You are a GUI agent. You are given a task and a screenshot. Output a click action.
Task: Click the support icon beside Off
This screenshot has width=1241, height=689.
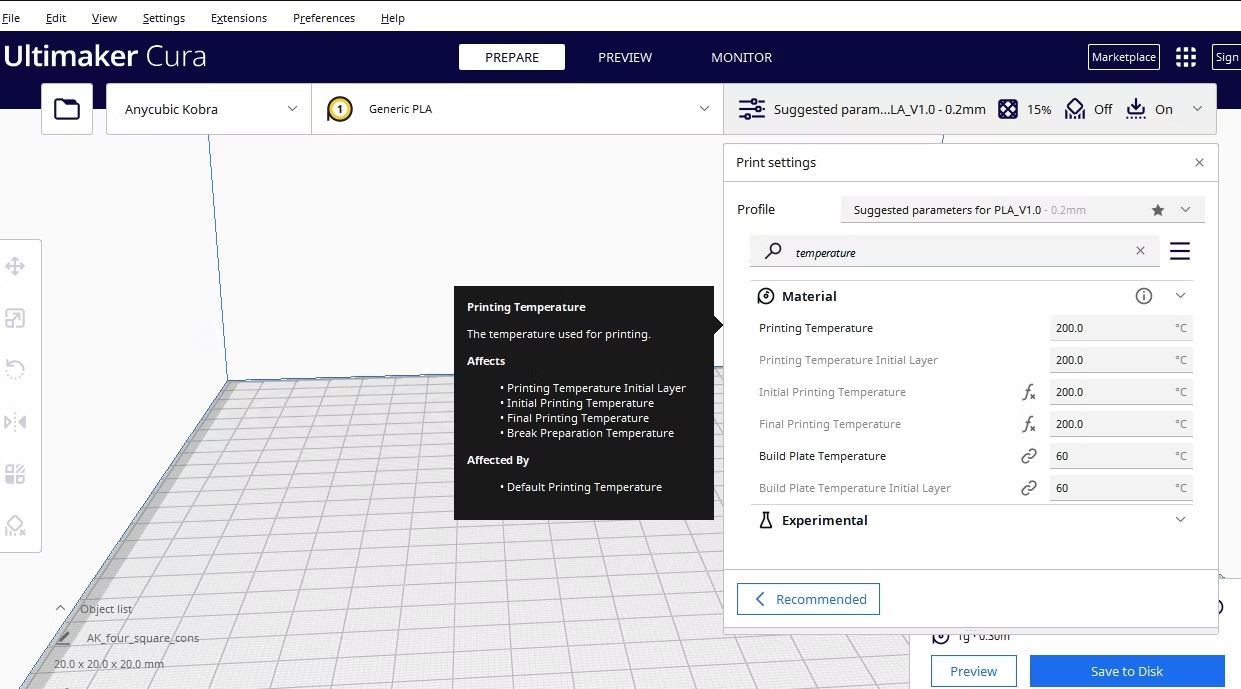pos(1074,109)
